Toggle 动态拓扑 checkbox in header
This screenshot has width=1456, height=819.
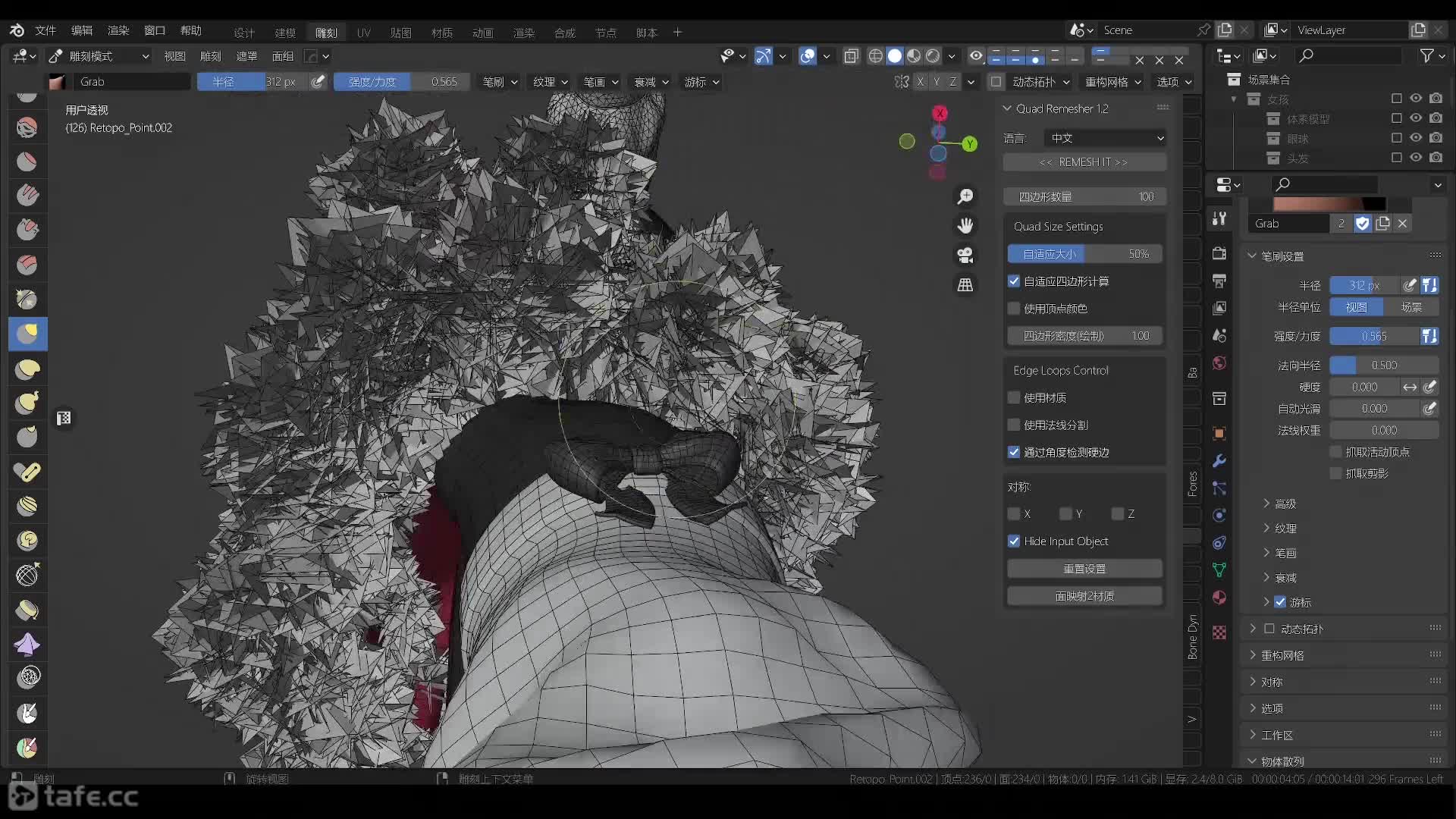pyautogui.click(x=996, y=82)
